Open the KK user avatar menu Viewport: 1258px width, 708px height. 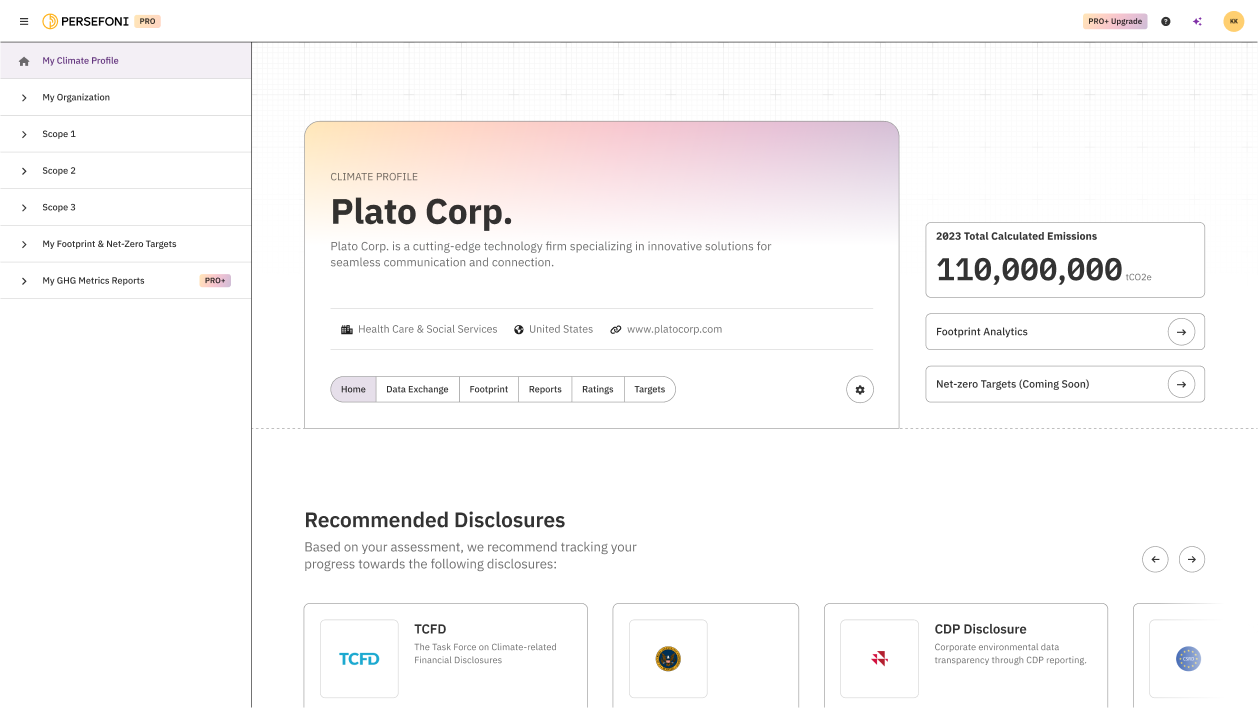(1233, 20)
